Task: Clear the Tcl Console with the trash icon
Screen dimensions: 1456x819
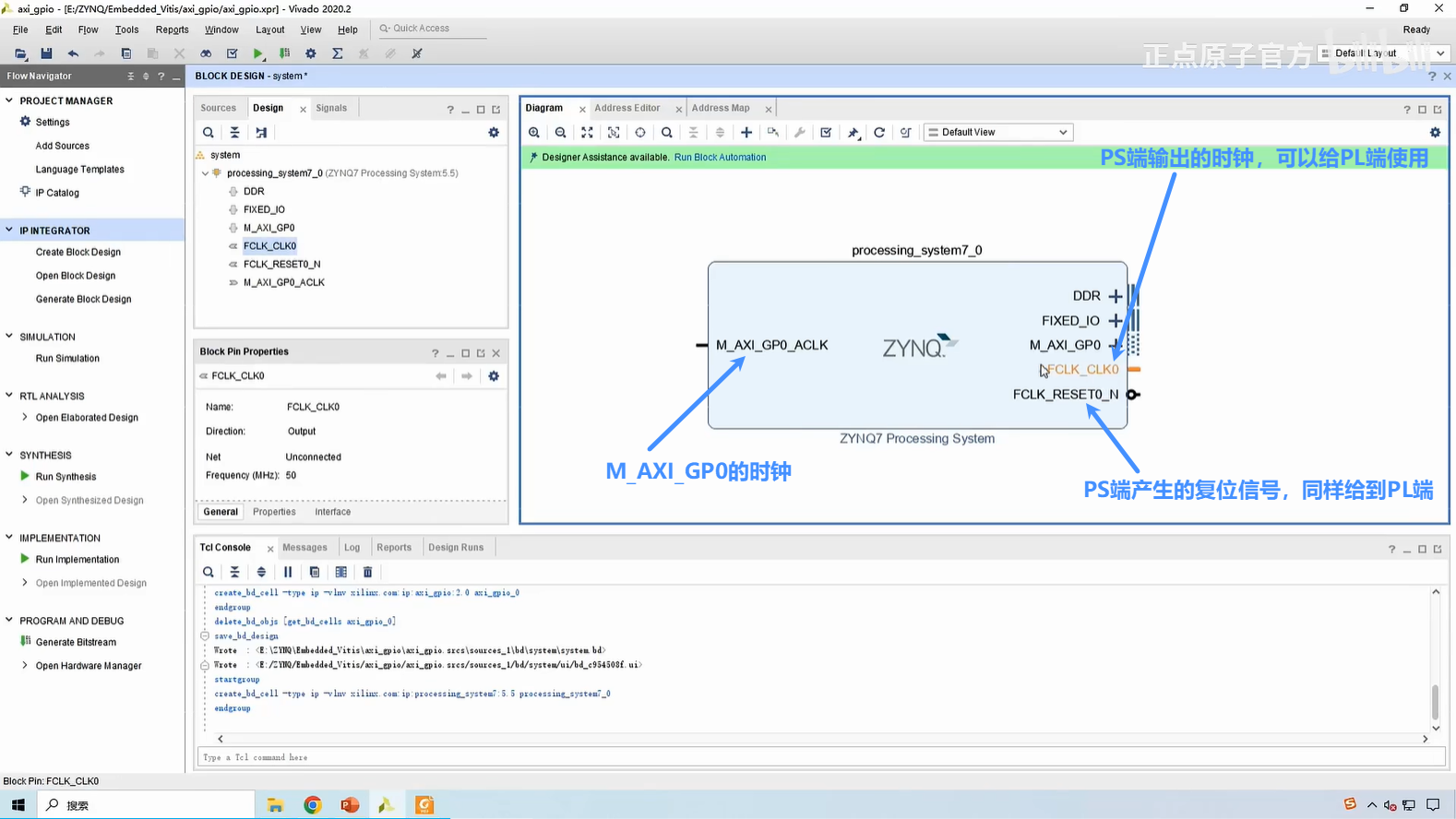Action: pos(367,572)
